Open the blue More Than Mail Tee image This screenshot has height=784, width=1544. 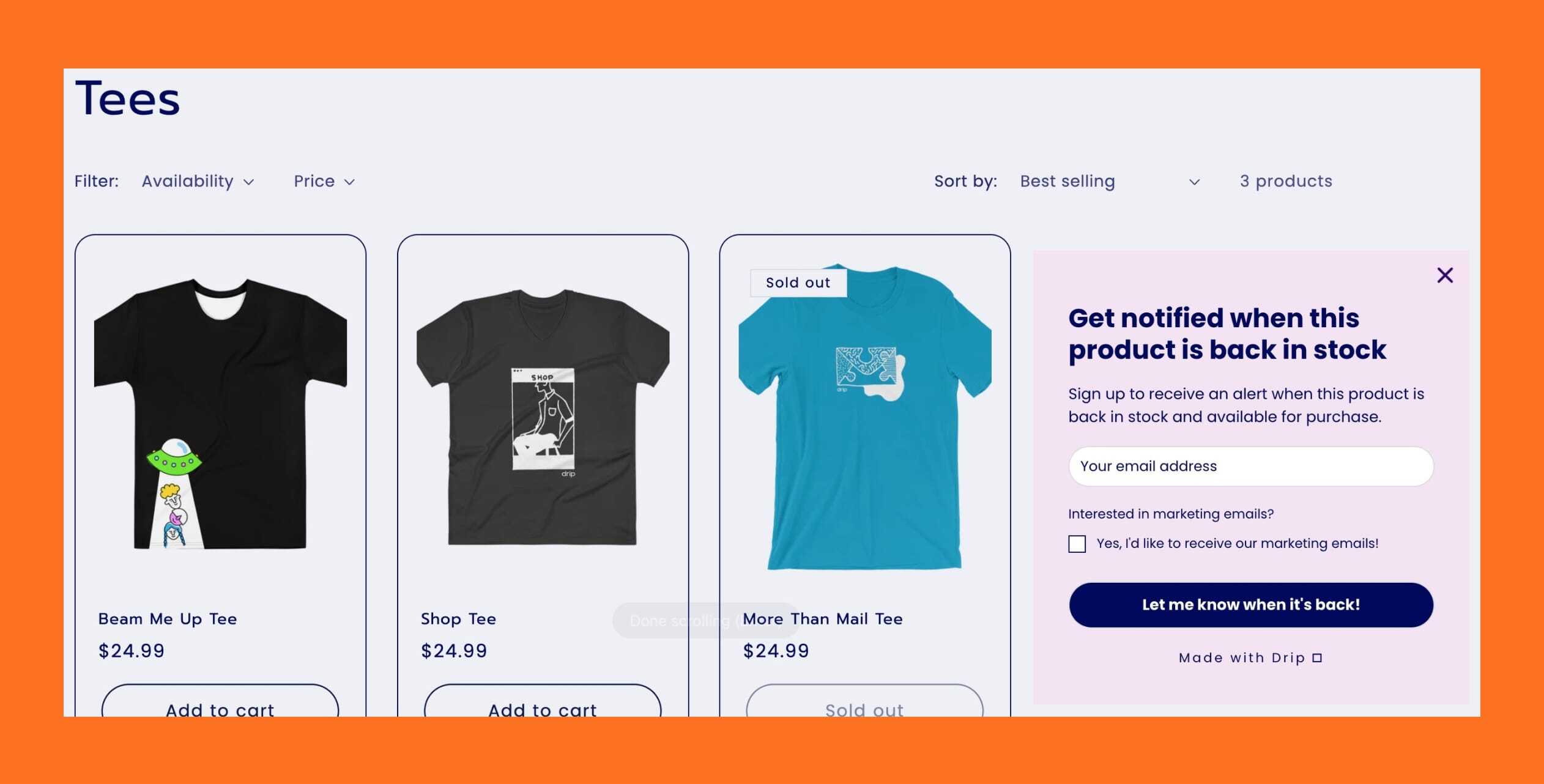coord(864,417)
